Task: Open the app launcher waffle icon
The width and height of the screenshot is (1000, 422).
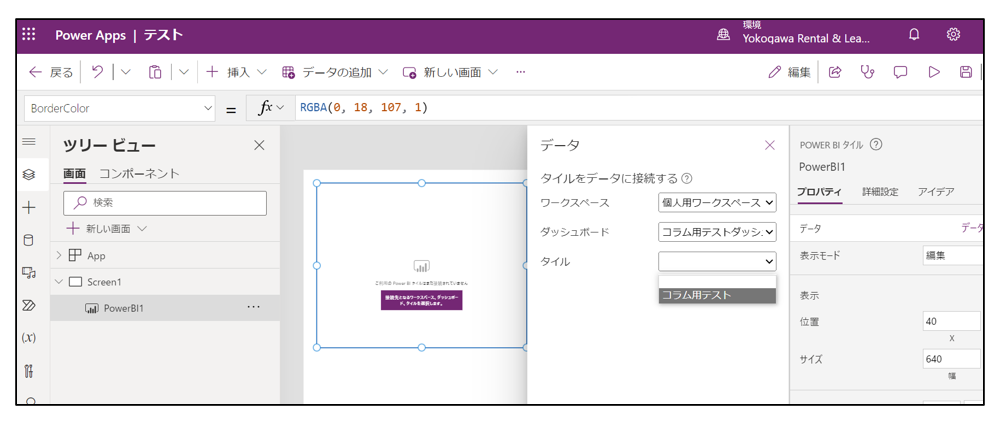Action: coord(29,34)
